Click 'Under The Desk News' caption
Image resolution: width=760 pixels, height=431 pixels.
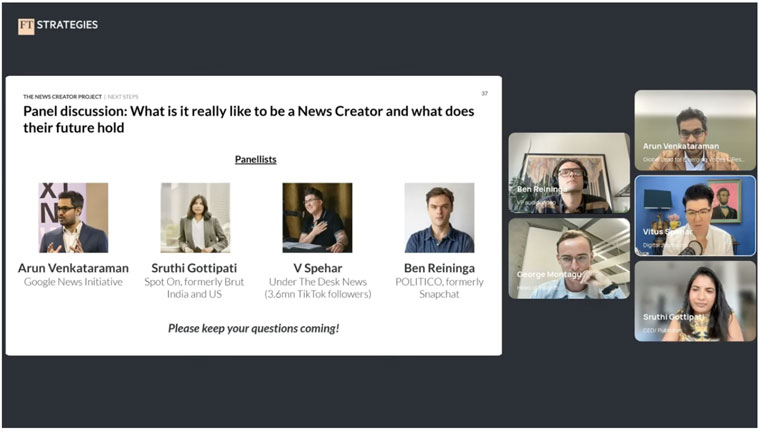pos(317,282)
